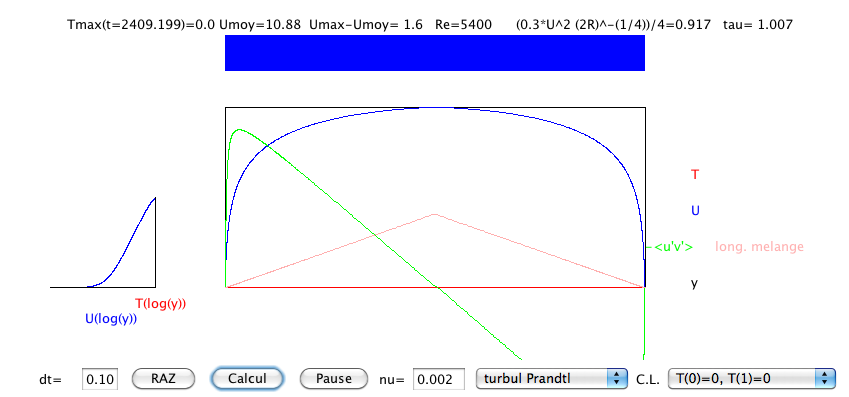This screenshot has width=849, height=397.
Task: Focus the nu viscosity input field
Action: click(439, 379)
